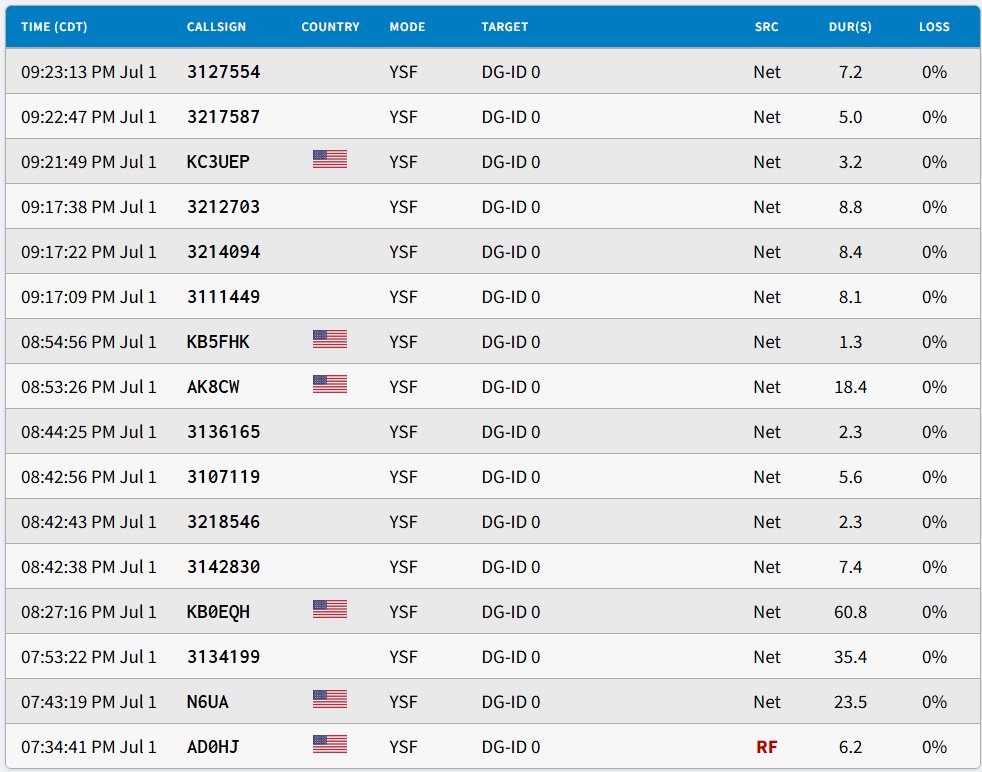Open callsign AK8CW
Image resolution: width=982 pixels, height=772 pixels.
[213, 387]
